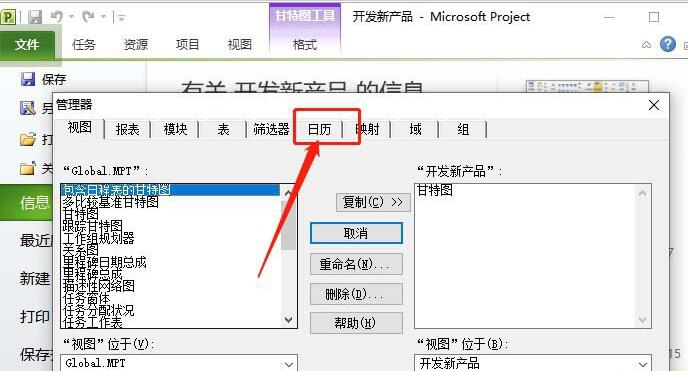Select 信息 in the backstage menu
The height and width of the screenshot is (371, 688).
click(x=27, y=203)
